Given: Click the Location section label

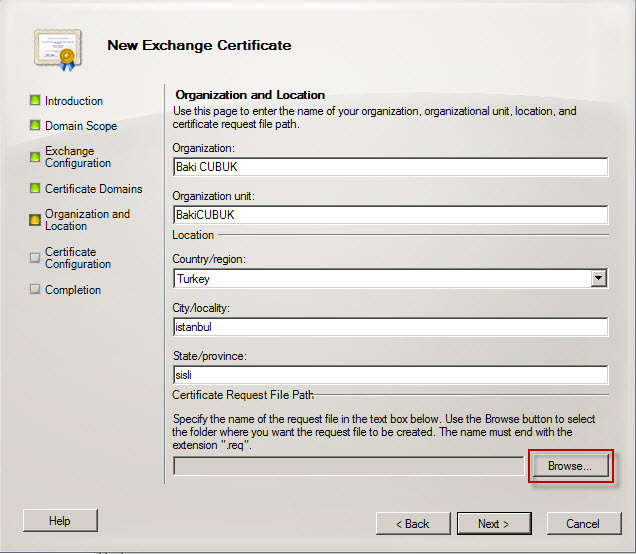Looking at the screenshot, I should click(x=193, y=235).
